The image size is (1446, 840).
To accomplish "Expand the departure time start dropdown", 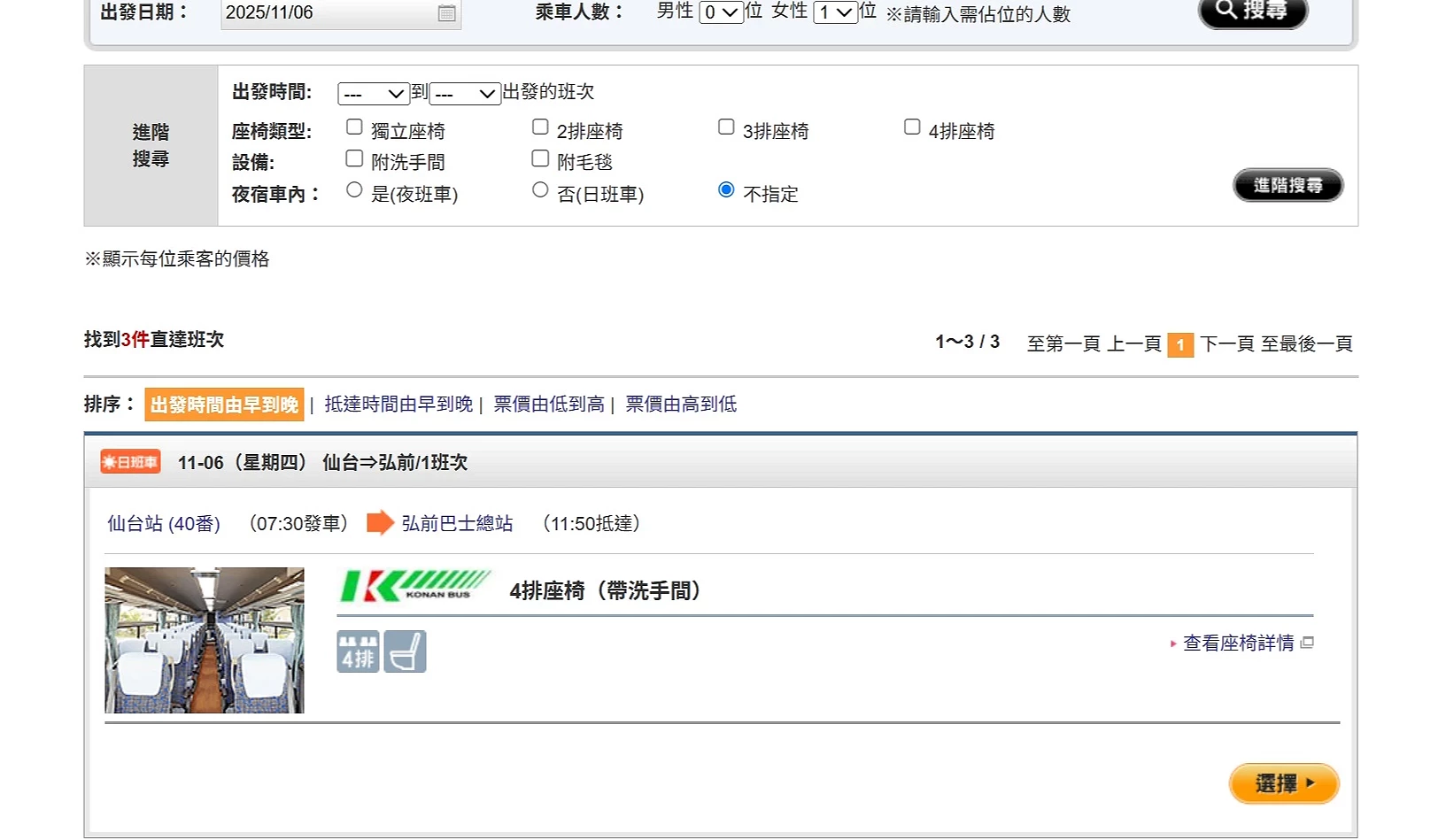I will pyautogui.click(x=373, y=94).
